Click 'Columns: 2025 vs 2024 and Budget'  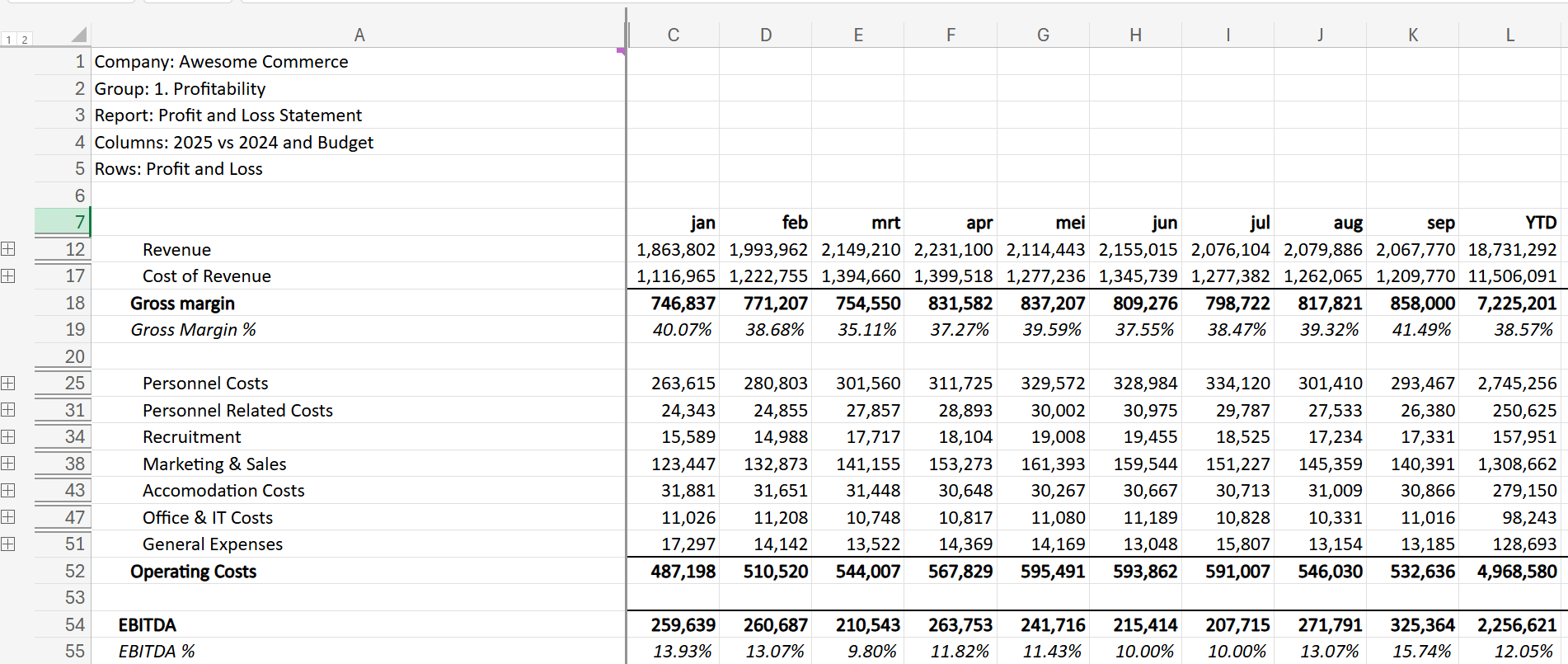359,142
